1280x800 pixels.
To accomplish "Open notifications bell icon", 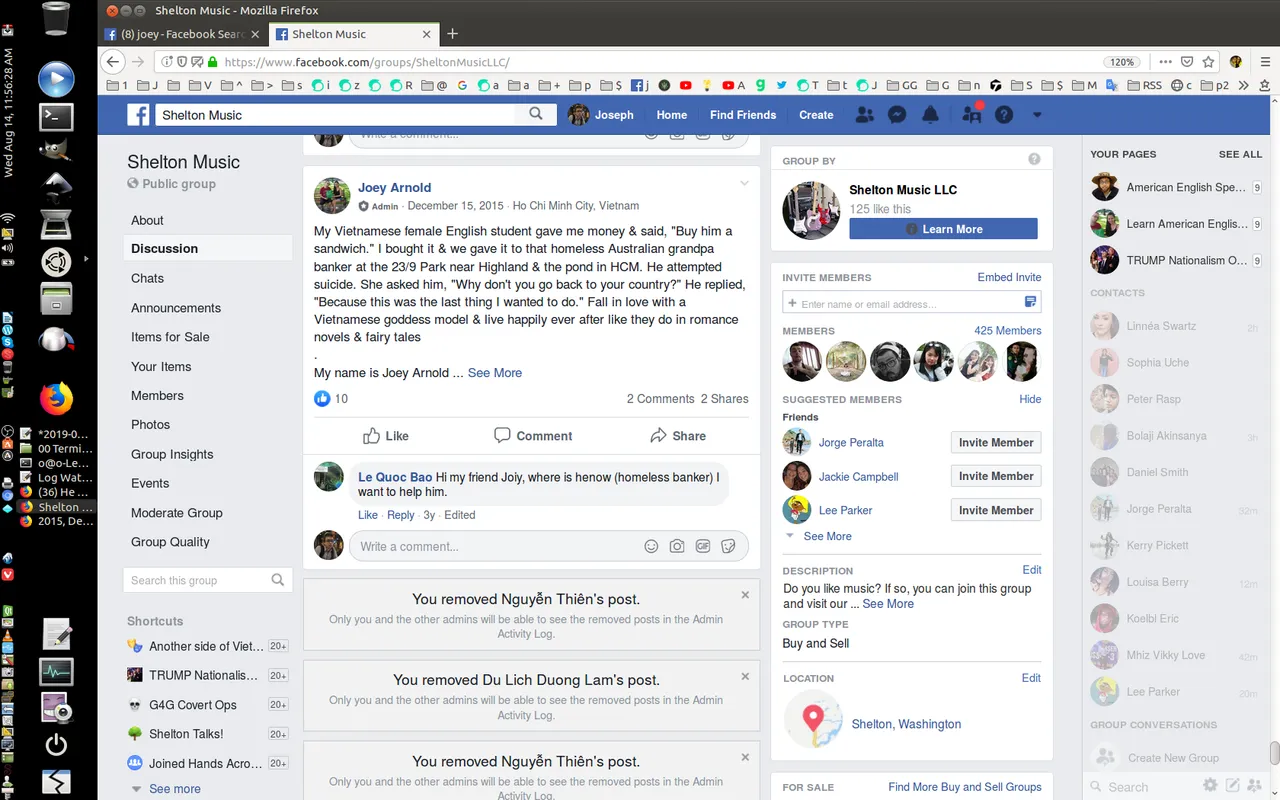I will click(x=930, y=115).
